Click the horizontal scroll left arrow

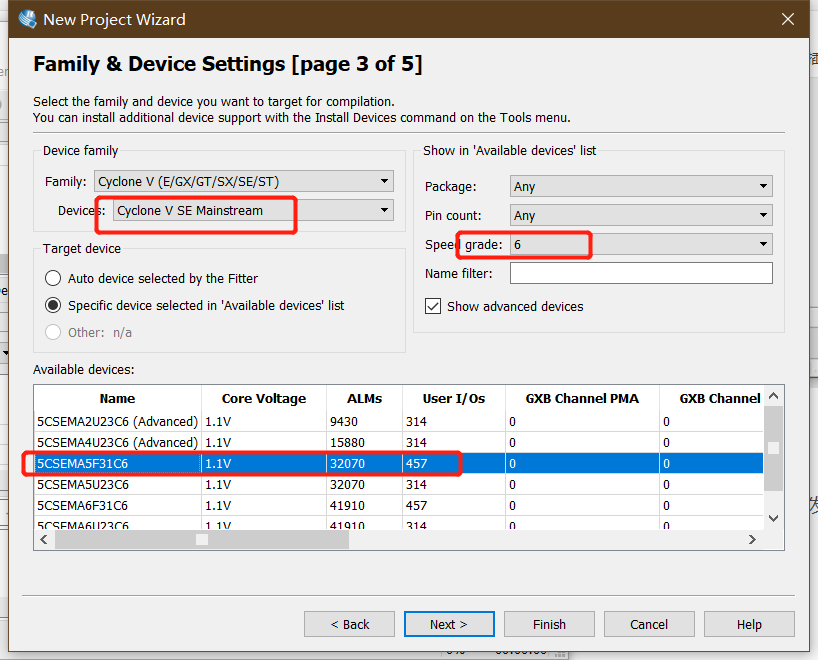44,539
